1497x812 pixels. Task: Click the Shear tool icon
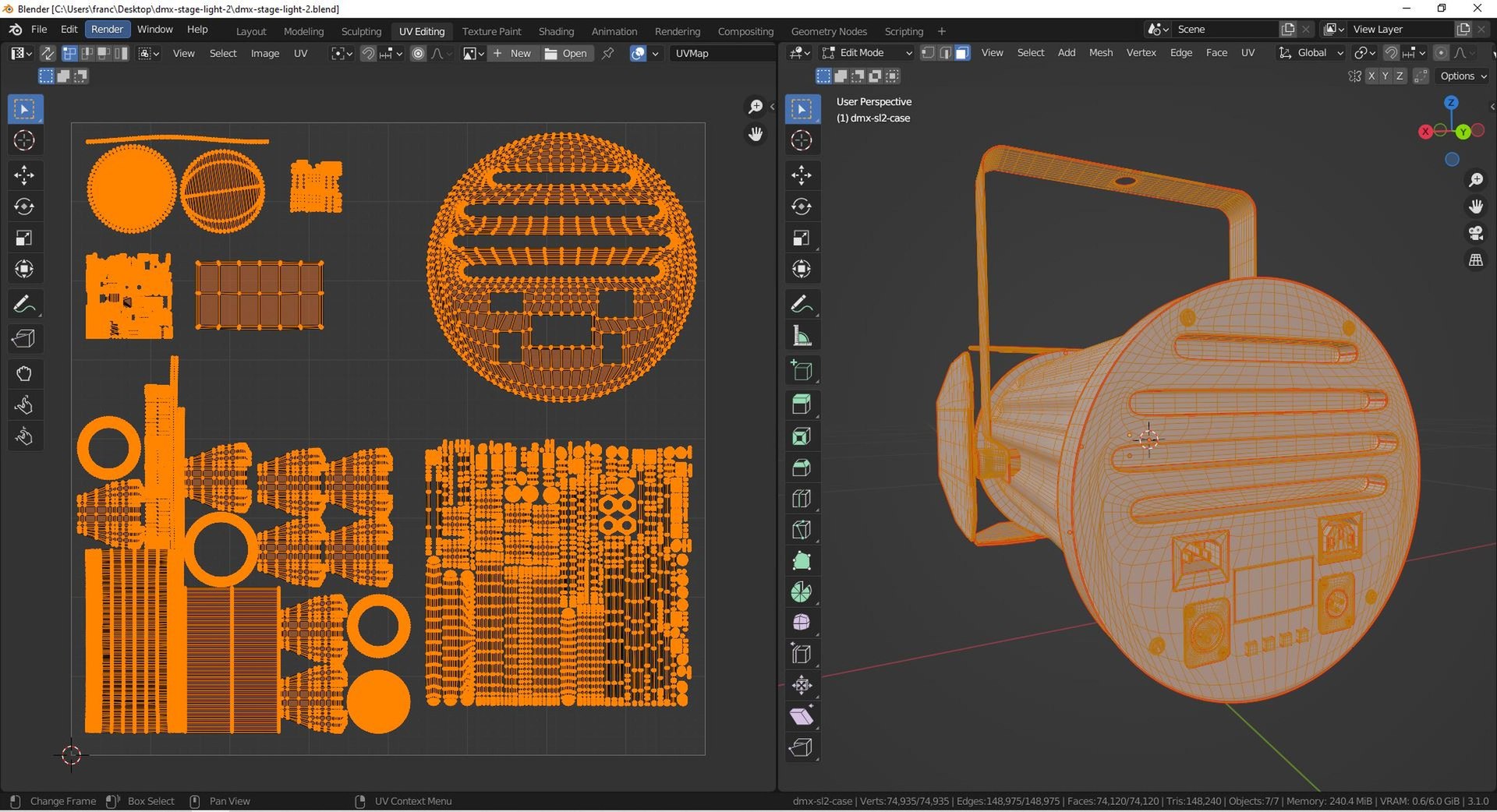point(802,716)
